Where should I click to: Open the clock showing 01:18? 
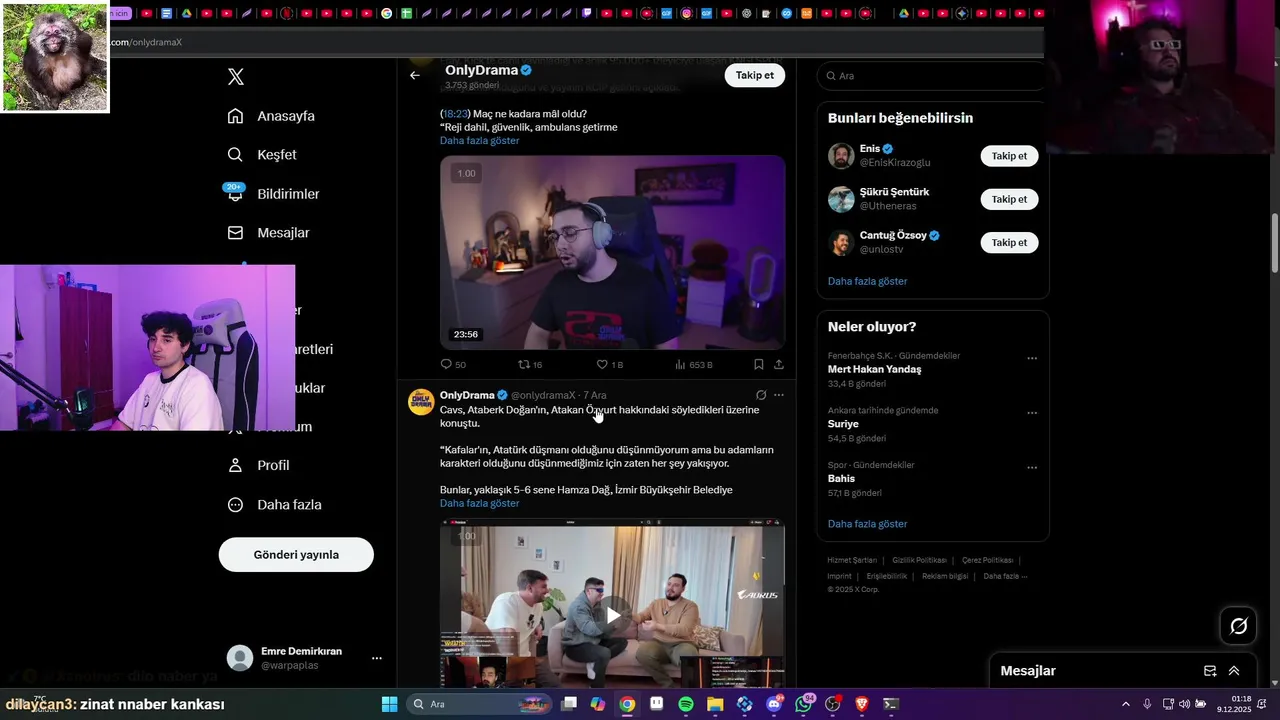point(1234,704)
